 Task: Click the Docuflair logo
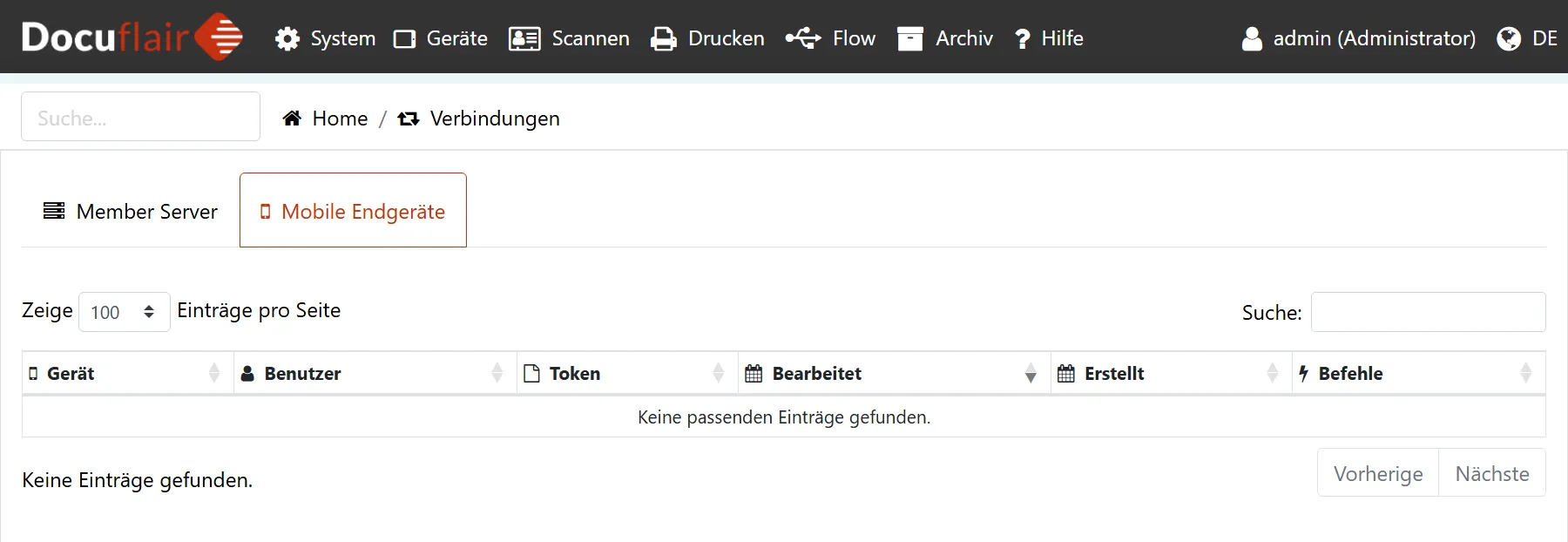132,37
